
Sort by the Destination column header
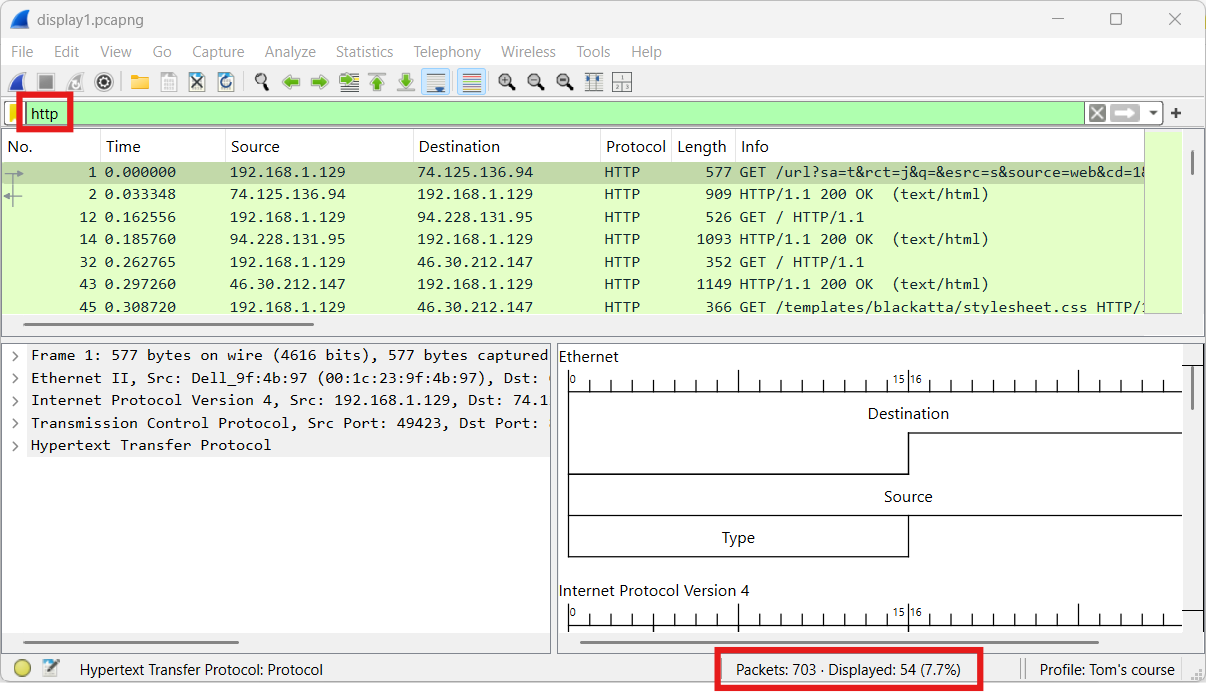[506, 146]
